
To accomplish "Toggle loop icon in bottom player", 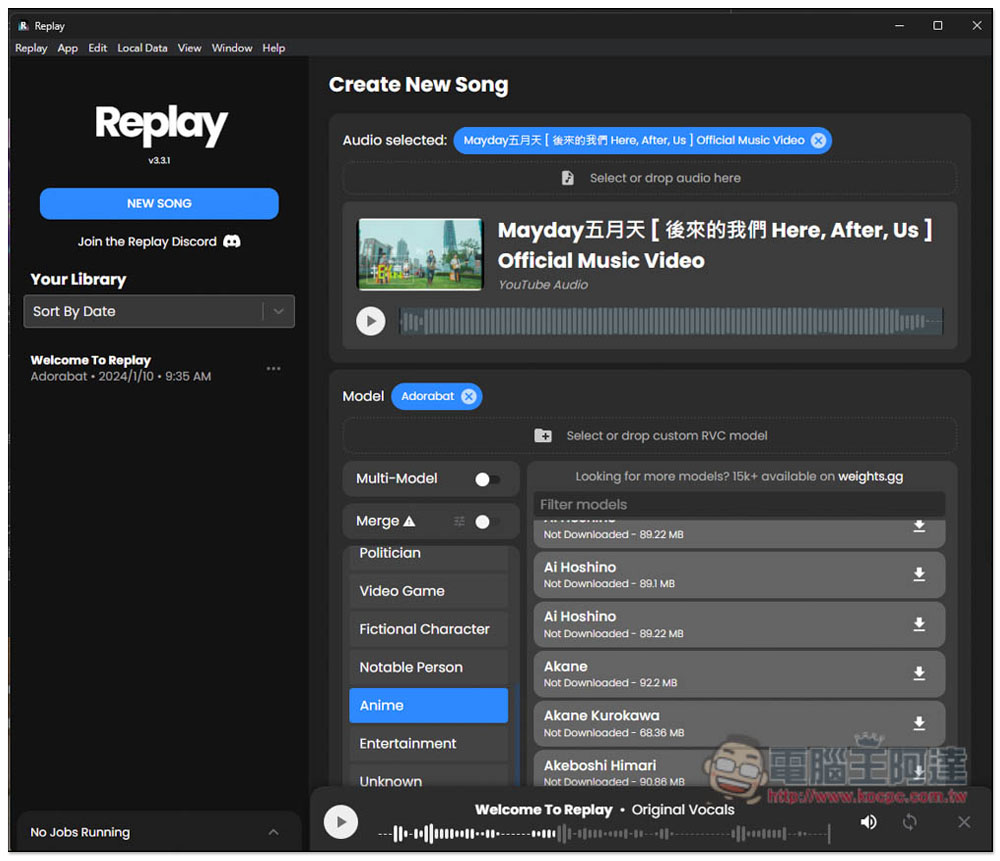I will coord(909,821).
